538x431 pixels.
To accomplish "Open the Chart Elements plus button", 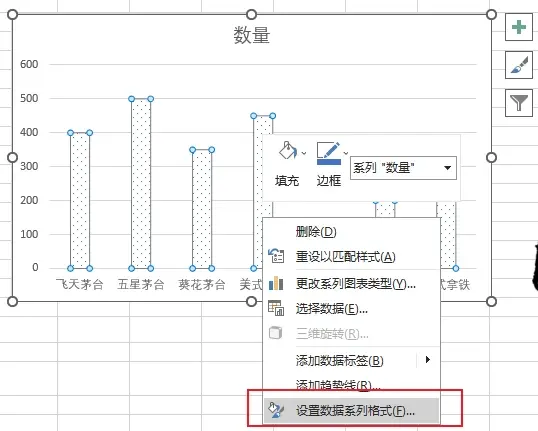I will tap(518, 27).
